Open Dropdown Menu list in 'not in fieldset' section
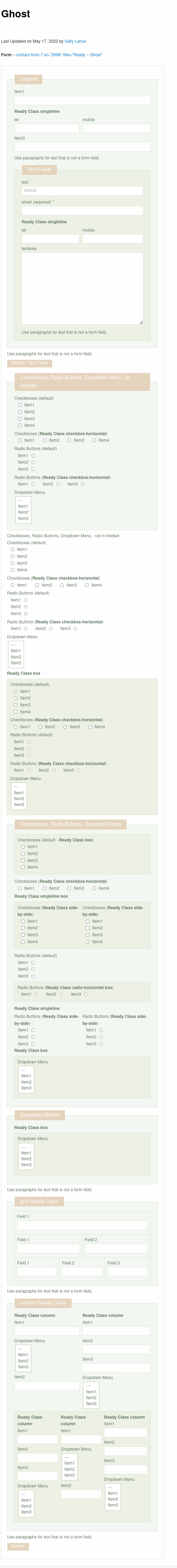The width and height of the screenshot is (177, 1568). 16,654
